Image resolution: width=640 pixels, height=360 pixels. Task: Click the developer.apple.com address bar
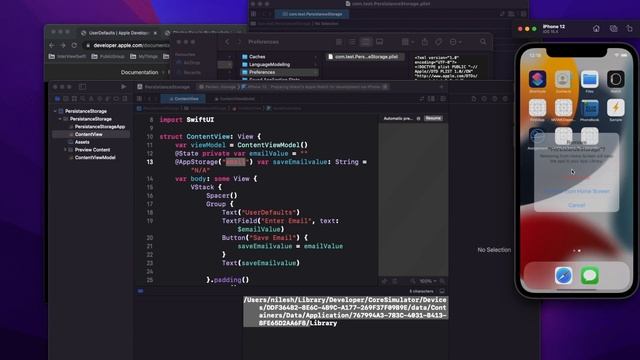127,45
